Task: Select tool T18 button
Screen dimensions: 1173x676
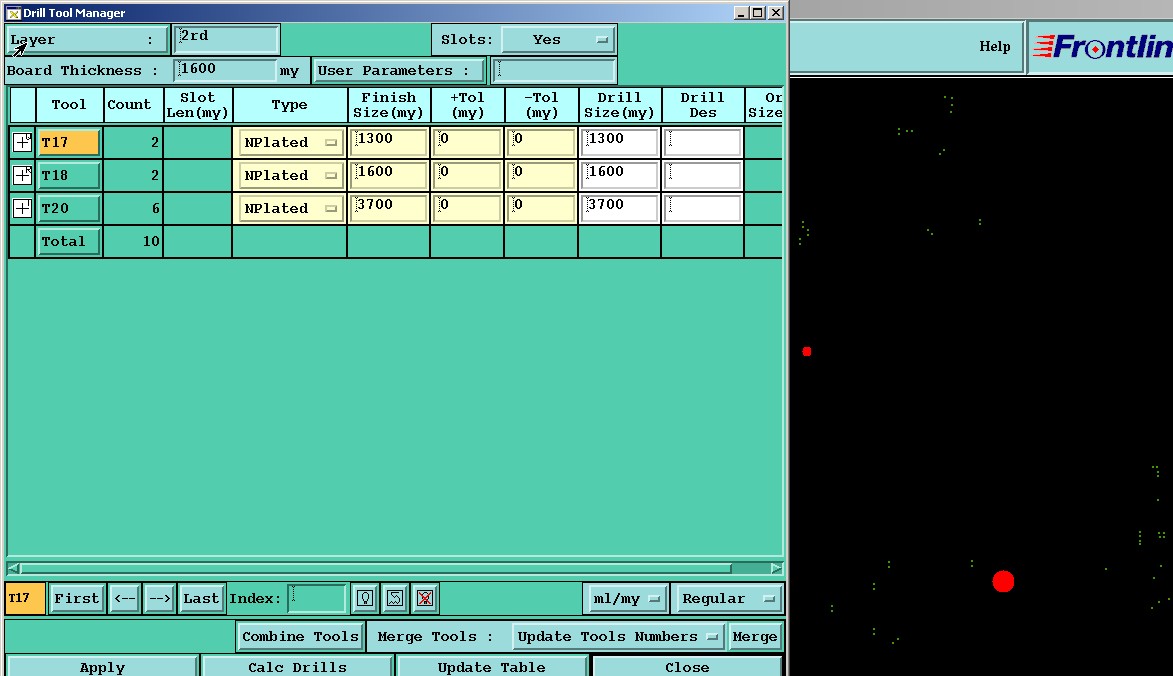Action: 69,175
